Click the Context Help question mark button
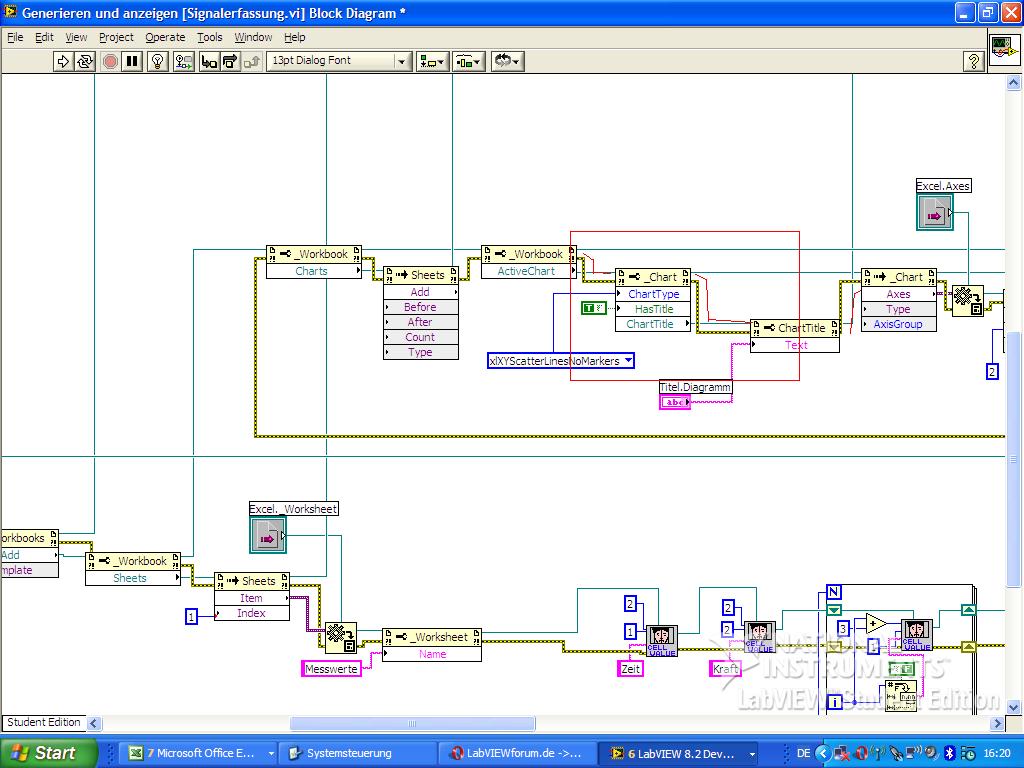The height and width of the screenshot is (768, 1024). point(973,61)
